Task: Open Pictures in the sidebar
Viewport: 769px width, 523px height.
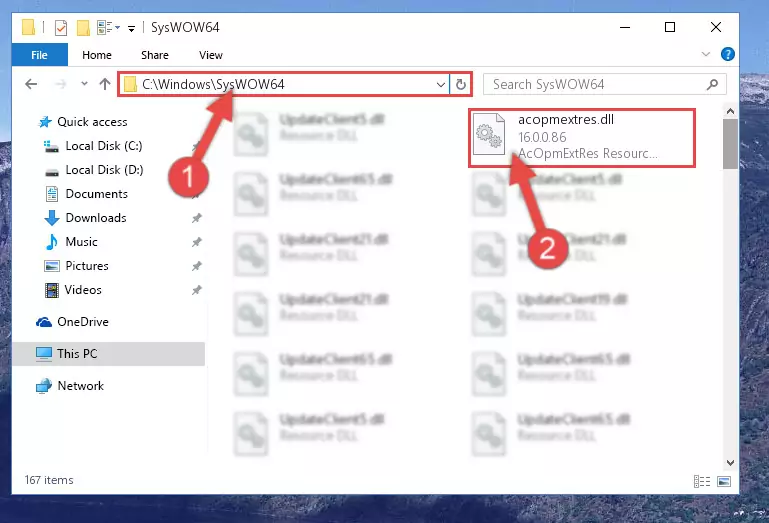Action: [x=77, y=265]
